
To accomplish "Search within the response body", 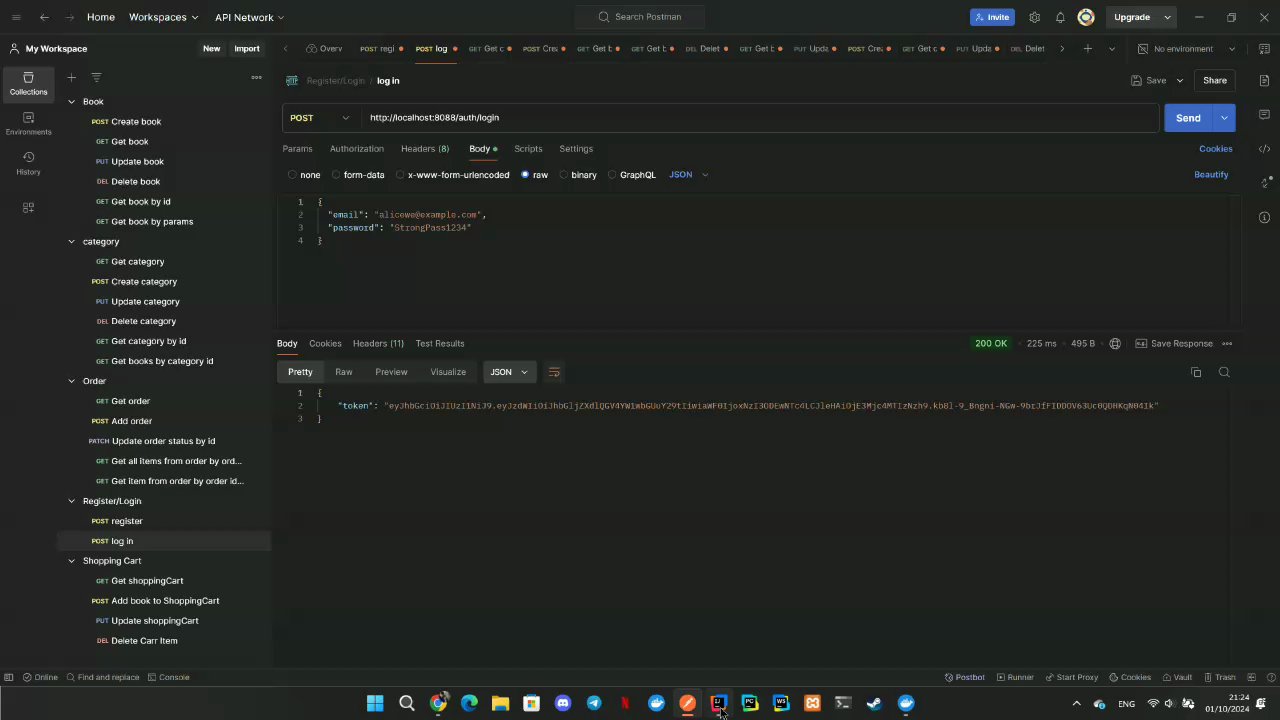I will [1224, 372].
